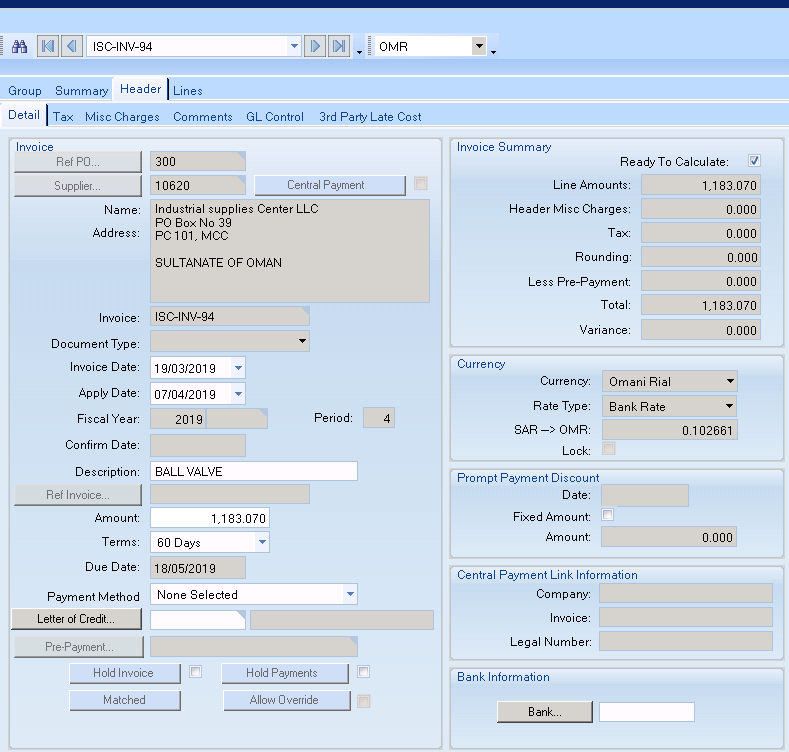Toggle the Ready To Calculate checkbox
Screen dimensions: 789x752
coord(755,161)
